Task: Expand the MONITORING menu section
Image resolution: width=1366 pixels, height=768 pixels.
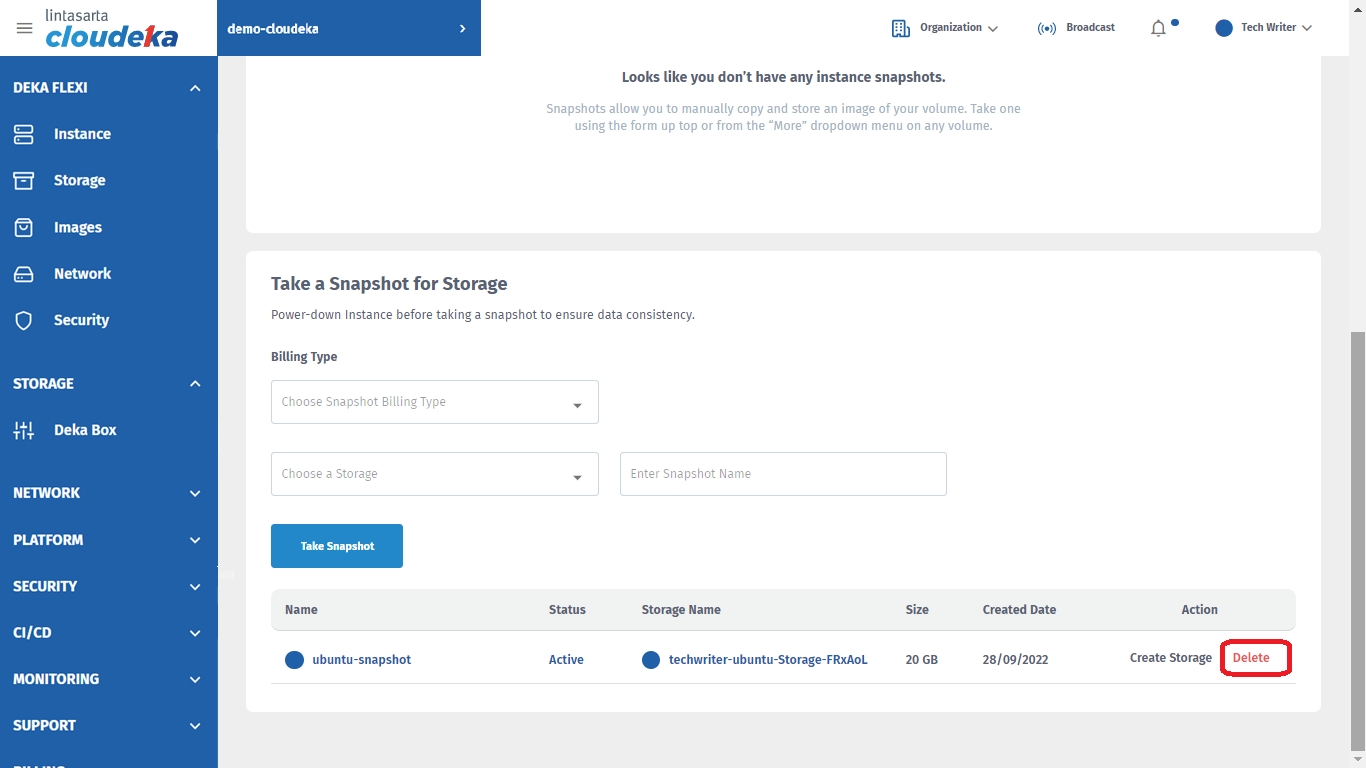Action: 195,679
